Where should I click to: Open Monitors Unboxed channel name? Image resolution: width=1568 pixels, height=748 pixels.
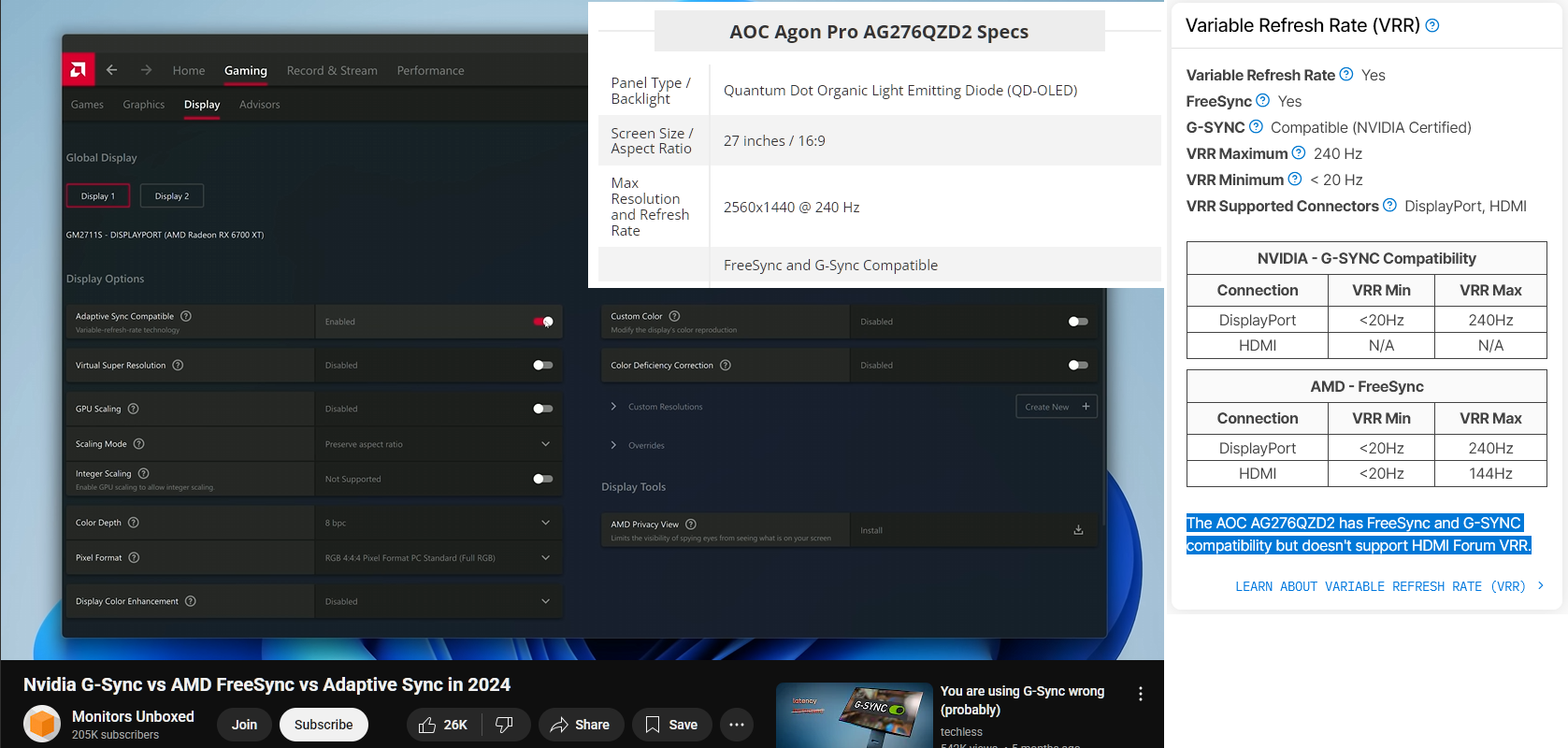point(133,716)
